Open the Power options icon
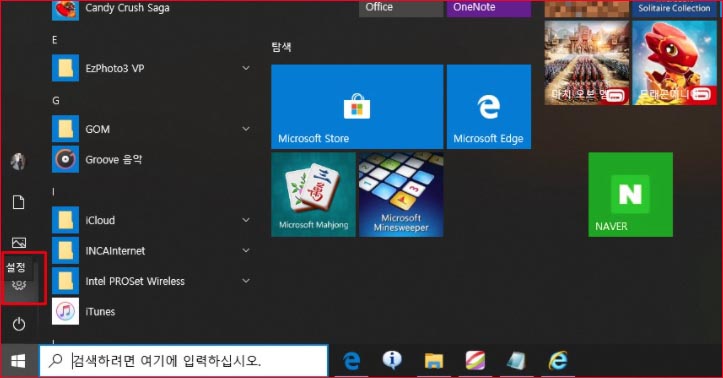 [18, 324]
